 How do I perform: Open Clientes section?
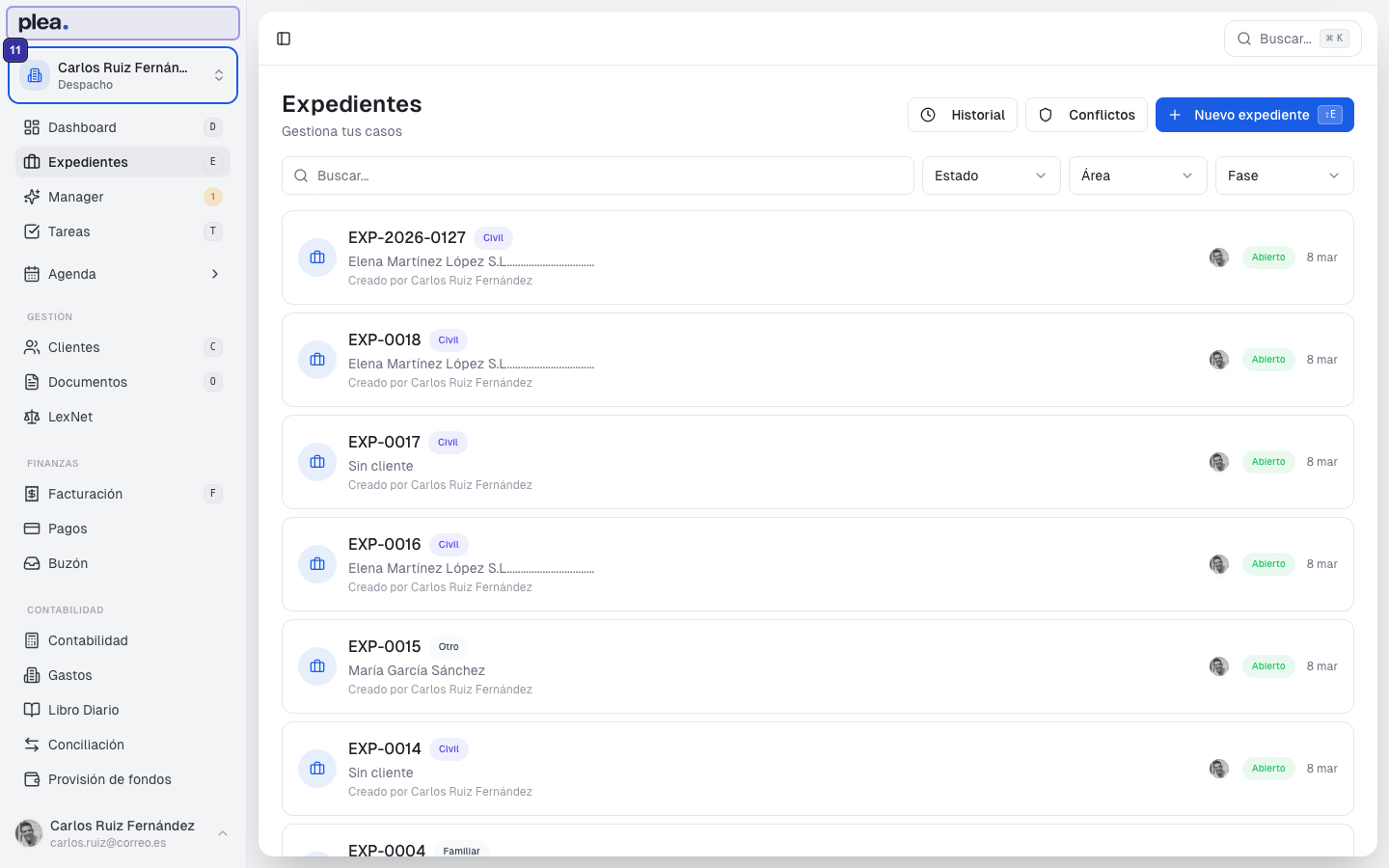click(x=123, y=347)
